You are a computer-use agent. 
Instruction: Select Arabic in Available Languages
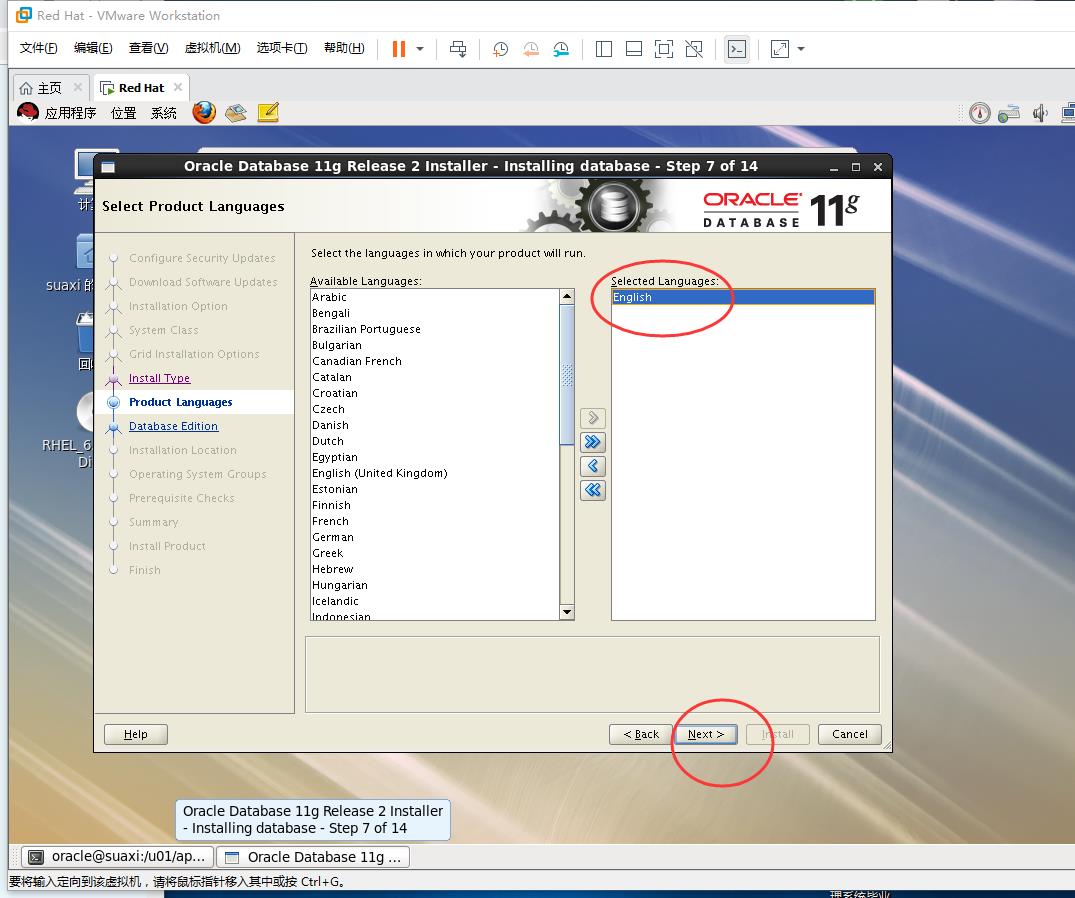435,297
